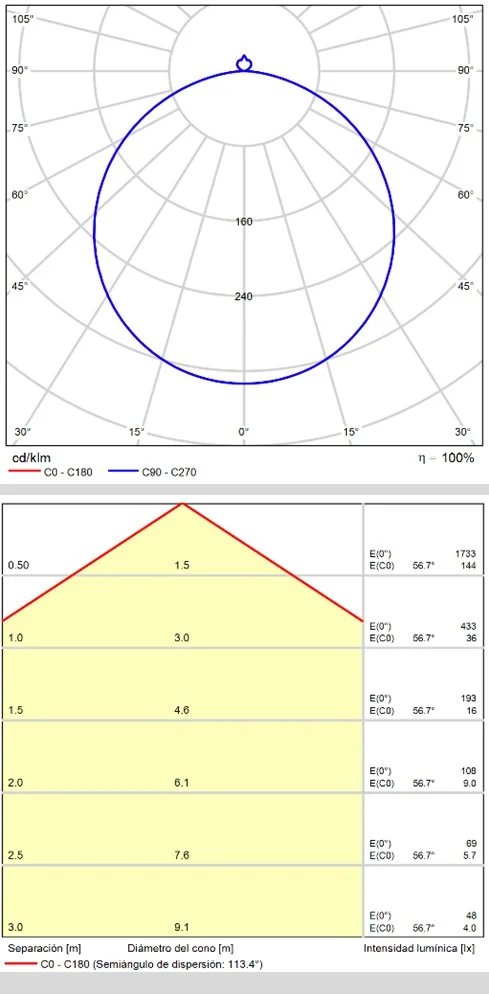Select the 240 ring label in polar diagram

[x=244, y=296]
